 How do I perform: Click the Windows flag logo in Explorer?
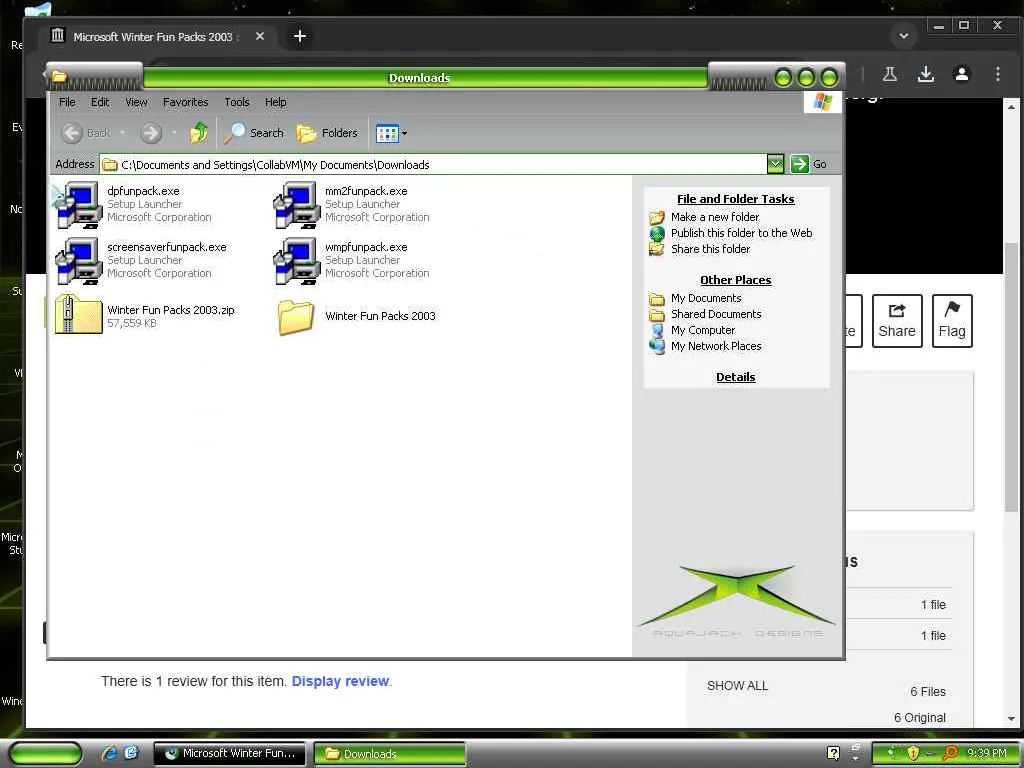[x=822, y=103]
